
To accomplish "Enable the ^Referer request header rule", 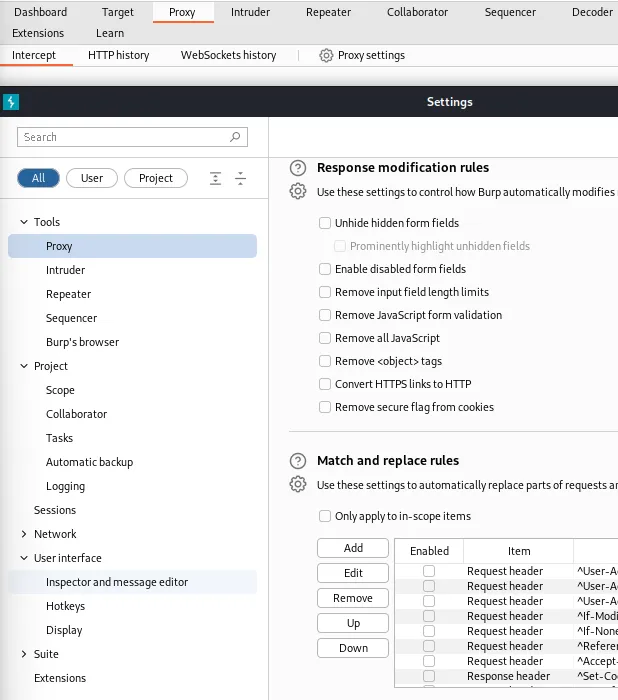I will (x=429, y=646).
